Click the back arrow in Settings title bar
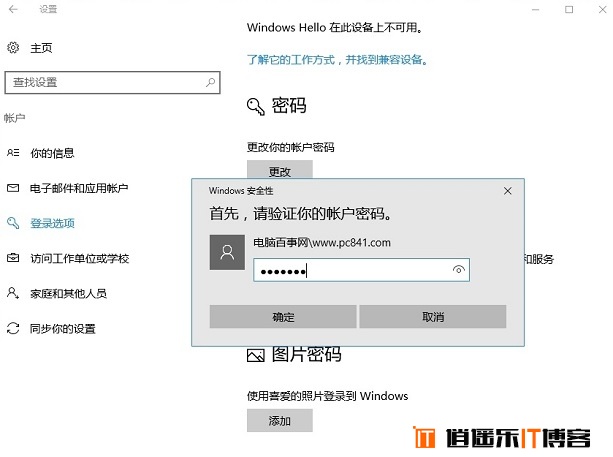613x457 pixels. click(x=13, y=9)
